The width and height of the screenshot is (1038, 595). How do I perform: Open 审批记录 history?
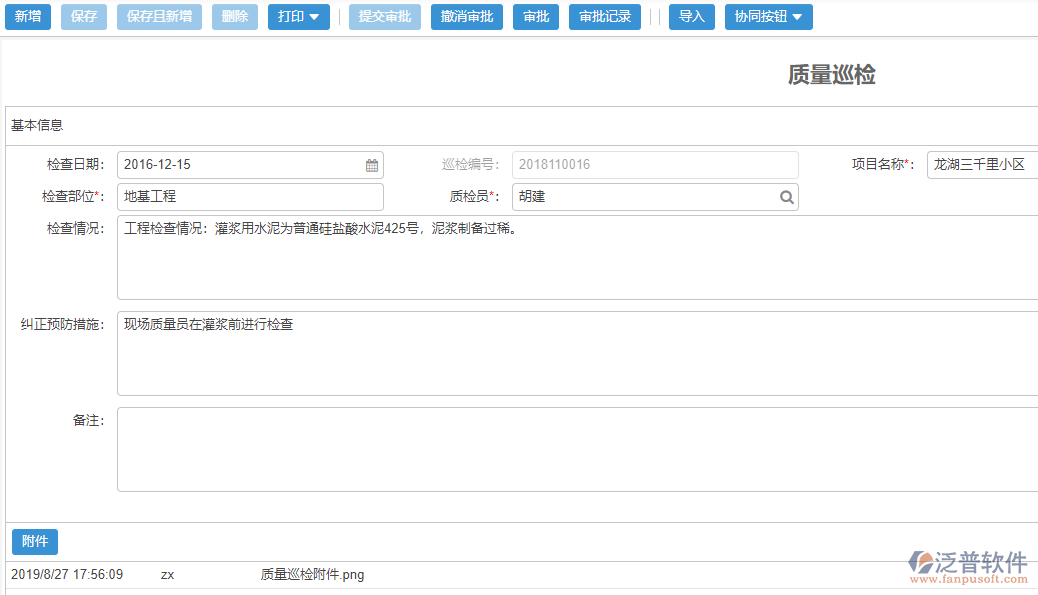605,17
